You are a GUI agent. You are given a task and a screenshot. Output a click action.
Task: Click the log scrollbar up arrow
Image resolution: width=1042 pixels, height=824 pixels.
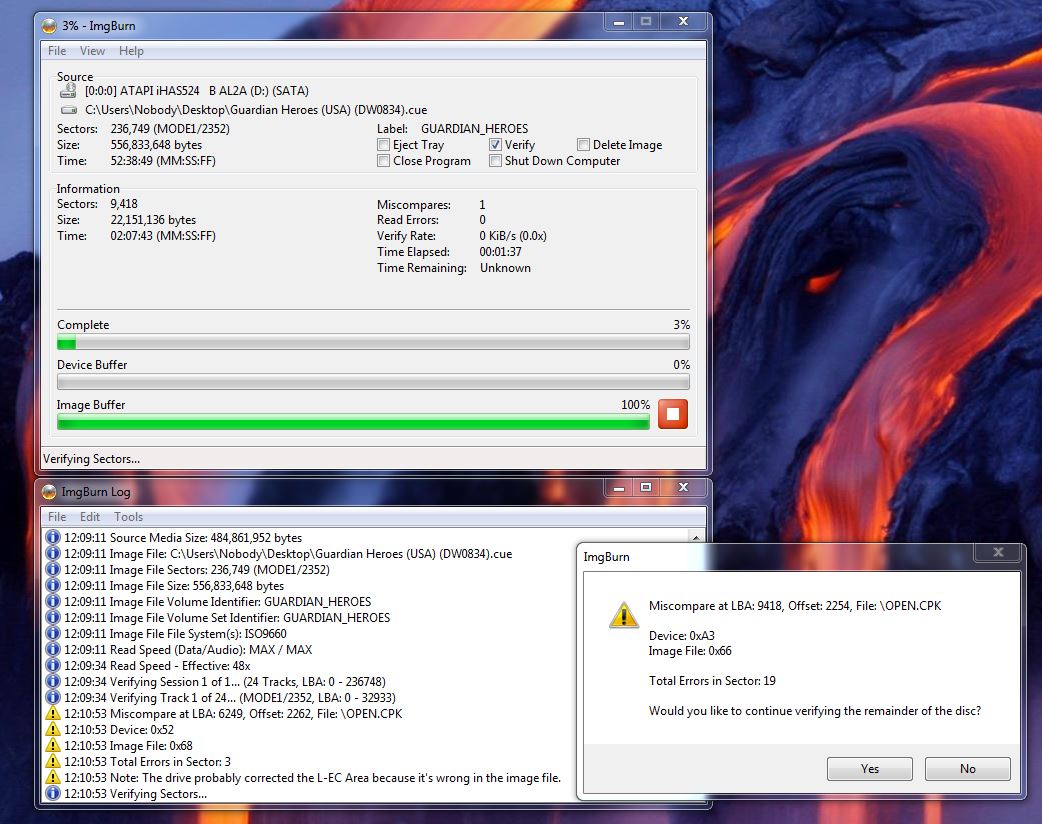(696, 538)
